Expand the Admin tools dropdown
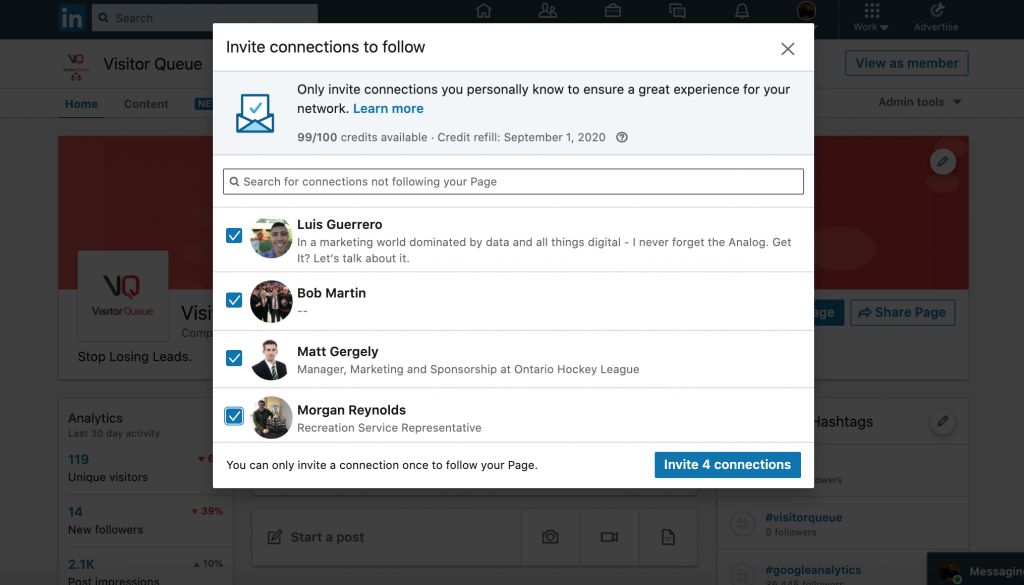 (920, 102)
